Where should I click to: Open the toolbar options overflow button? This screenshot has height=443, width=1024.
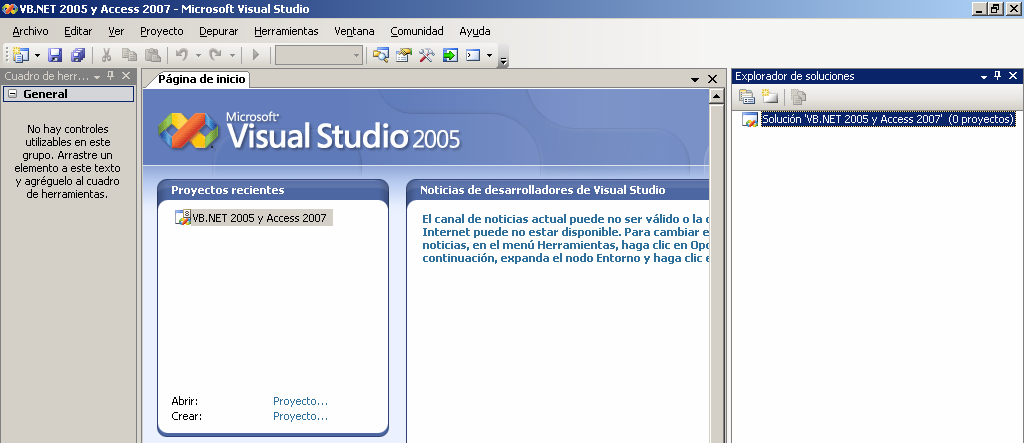tap(503, 61)
